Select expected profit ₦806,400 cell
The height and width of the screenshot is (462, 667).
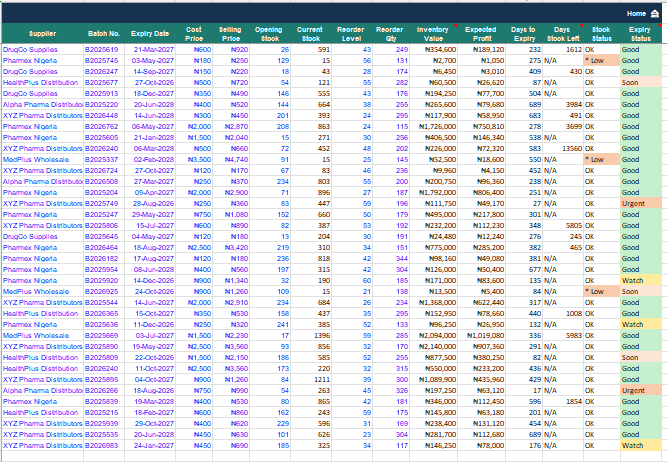tap(481, 193)
